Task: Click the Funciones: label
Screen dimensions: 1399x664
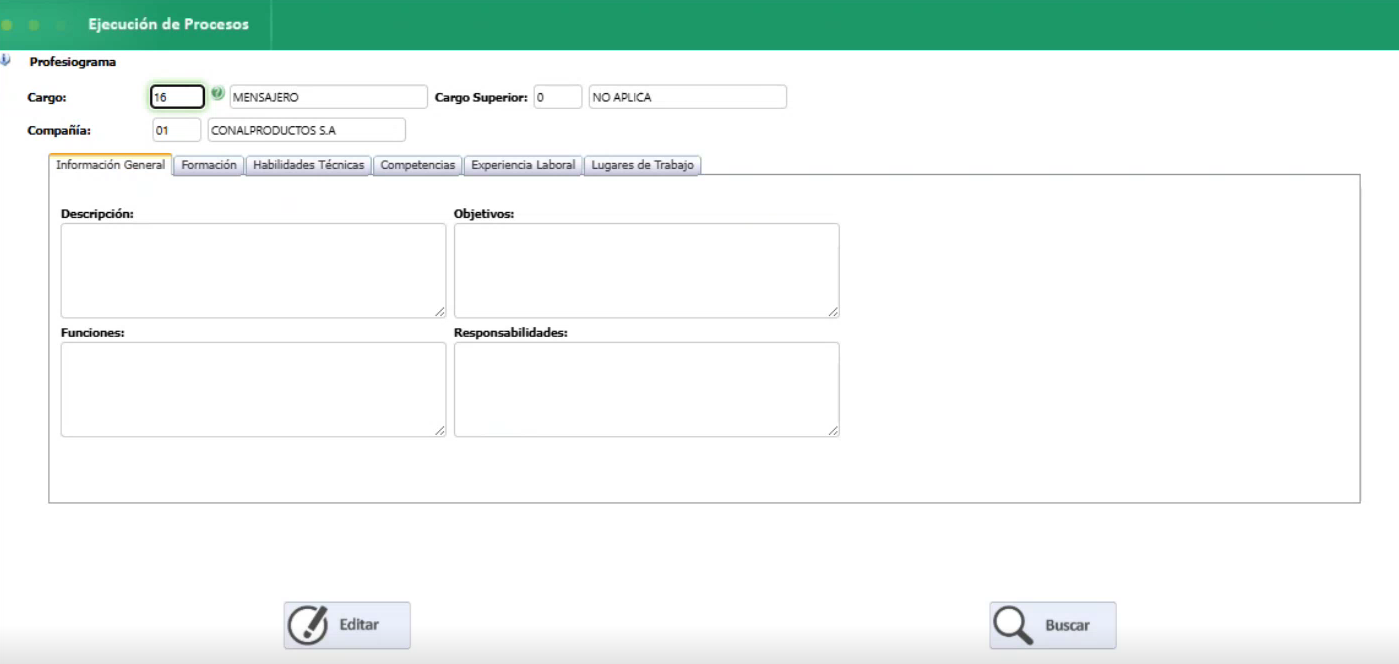Action: click(x=92, y=333)
